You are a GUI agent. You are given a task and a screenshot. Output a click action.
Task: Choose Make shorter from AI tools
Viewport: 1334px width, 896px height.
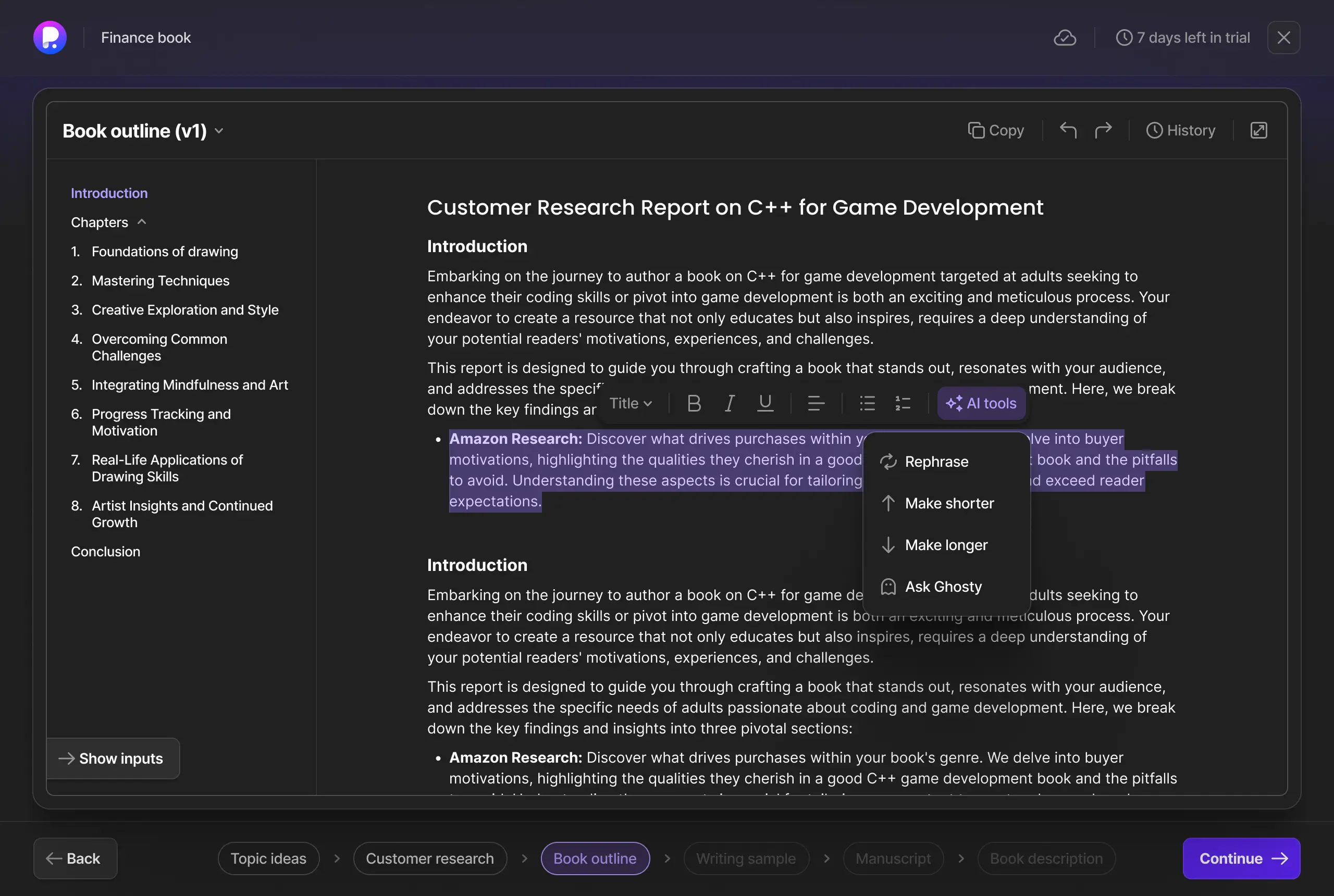946,503
